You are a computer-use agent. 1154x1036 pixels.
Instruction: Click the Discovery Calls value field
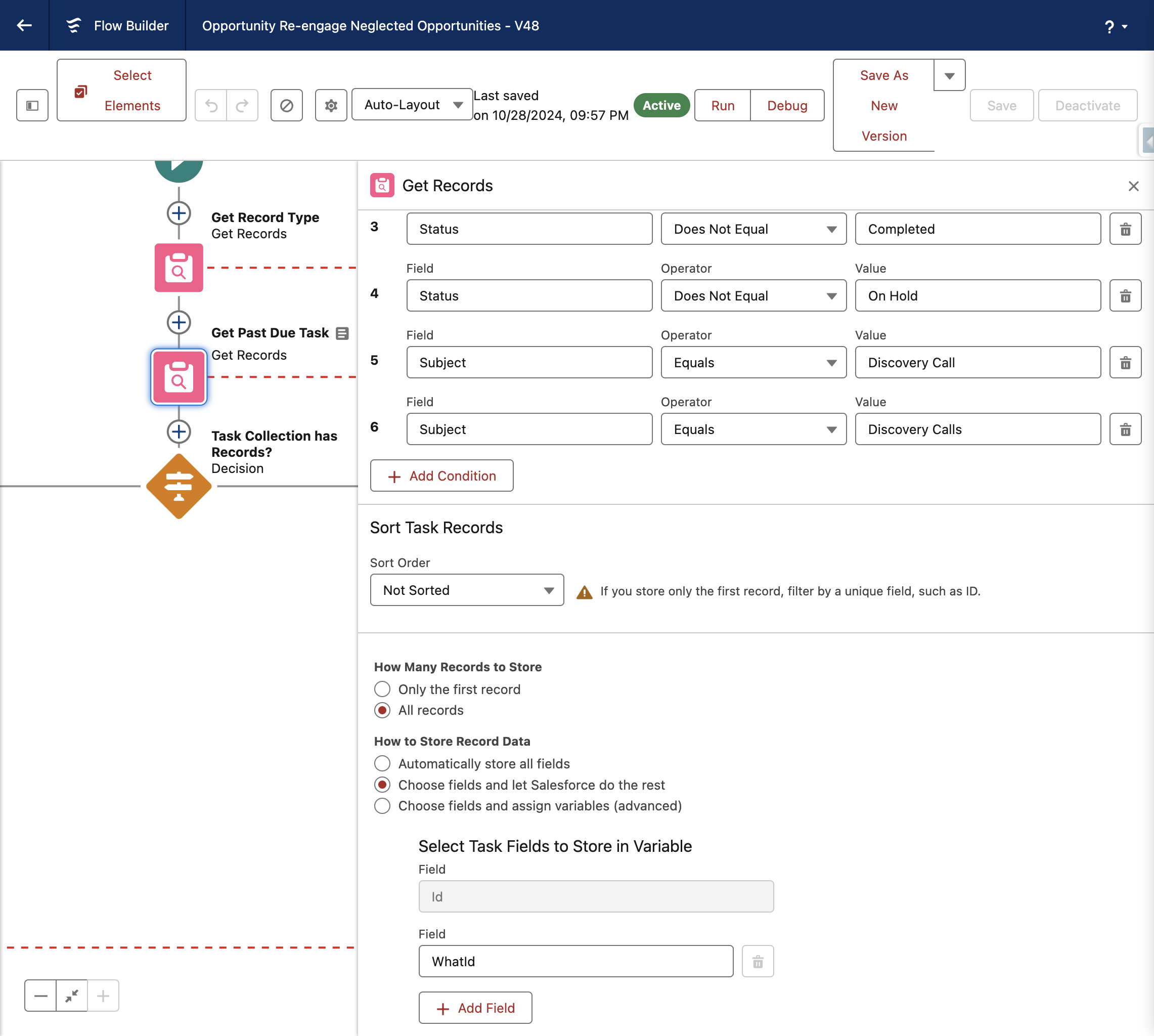coord(978,428)
